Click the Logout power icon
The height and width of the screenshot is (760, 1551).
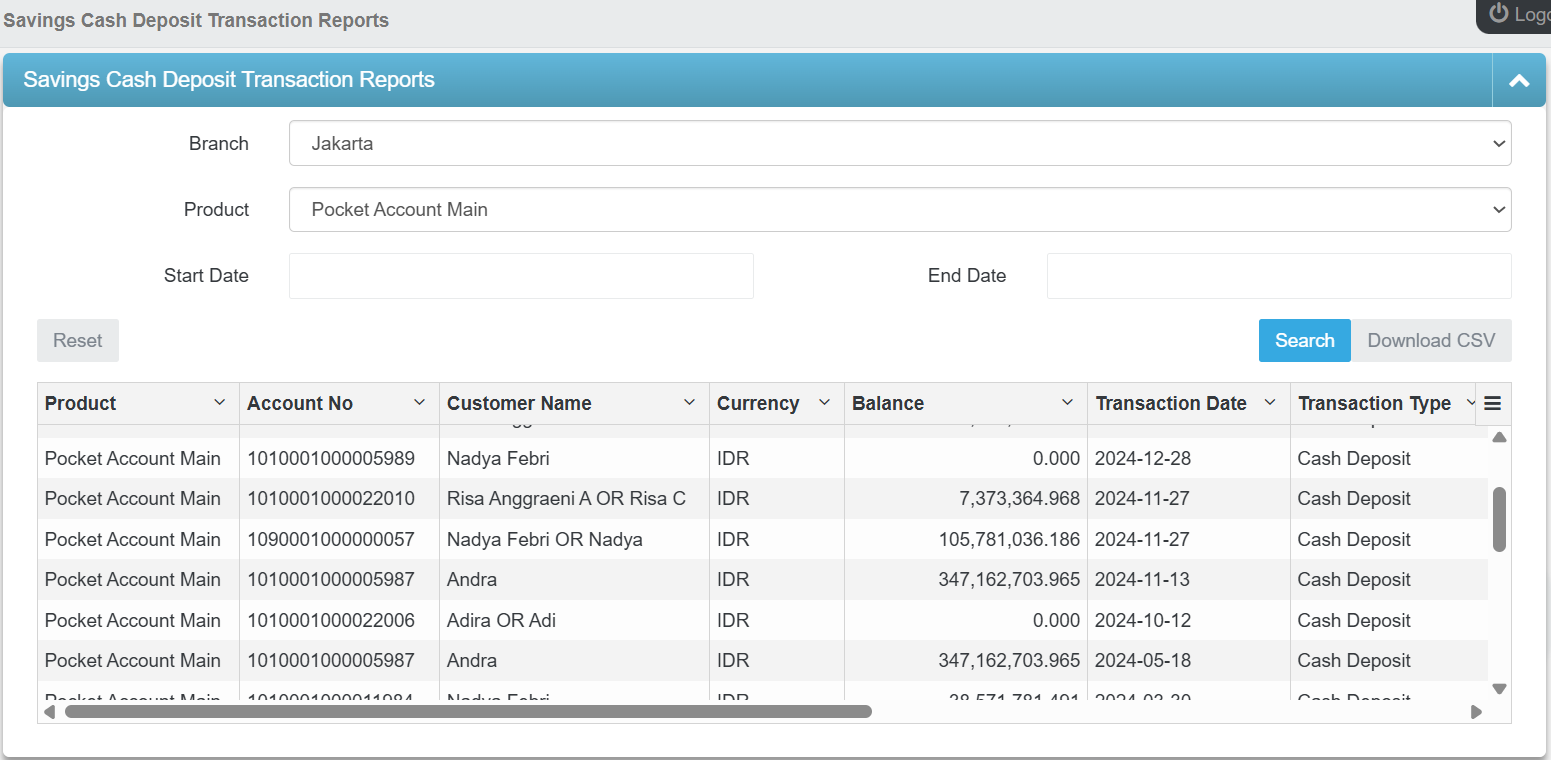[x=1498, y=14]
